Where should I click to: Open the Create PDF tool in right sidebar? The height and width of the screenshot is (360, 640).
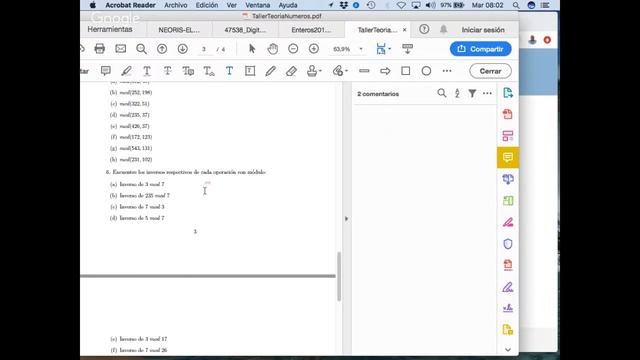[x=508, y=114]
